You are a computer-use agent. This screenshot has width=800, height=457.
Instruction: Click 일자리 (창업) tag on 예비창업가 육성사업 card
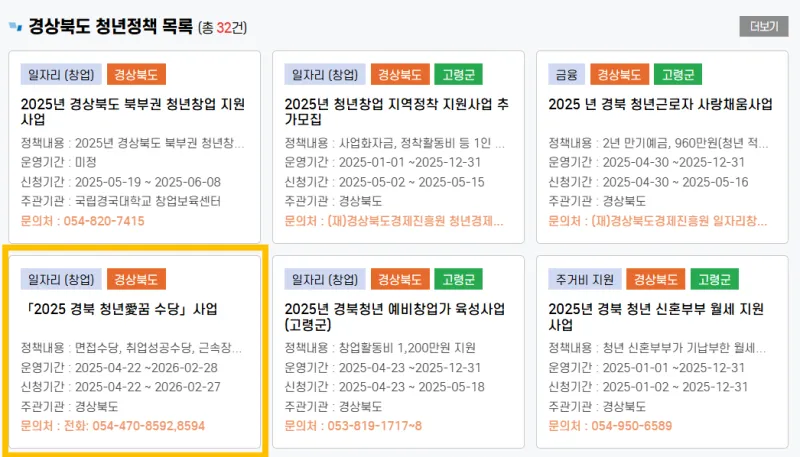[325, 279]
